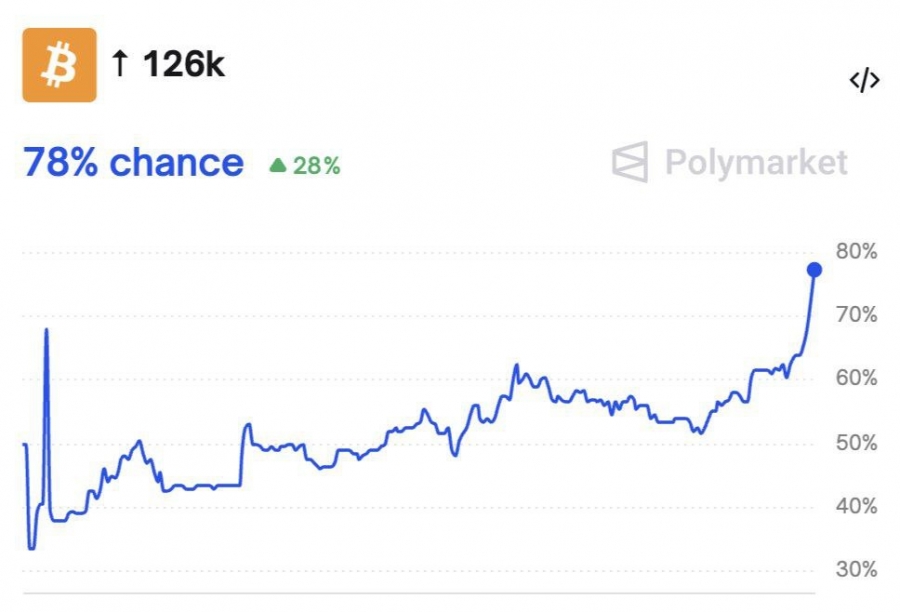
Task: Click the 78% chance text
Action: click(133, 162)
